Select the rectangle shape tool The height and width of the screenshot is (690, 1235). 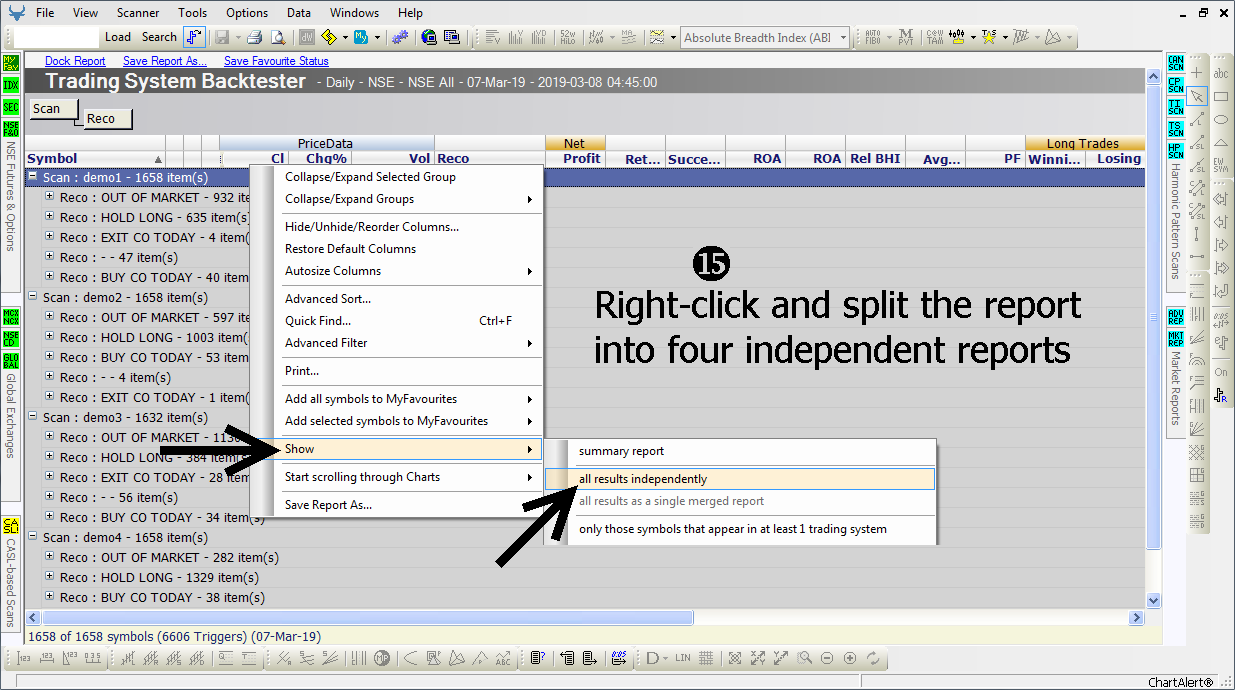[x=1221, y=96]
